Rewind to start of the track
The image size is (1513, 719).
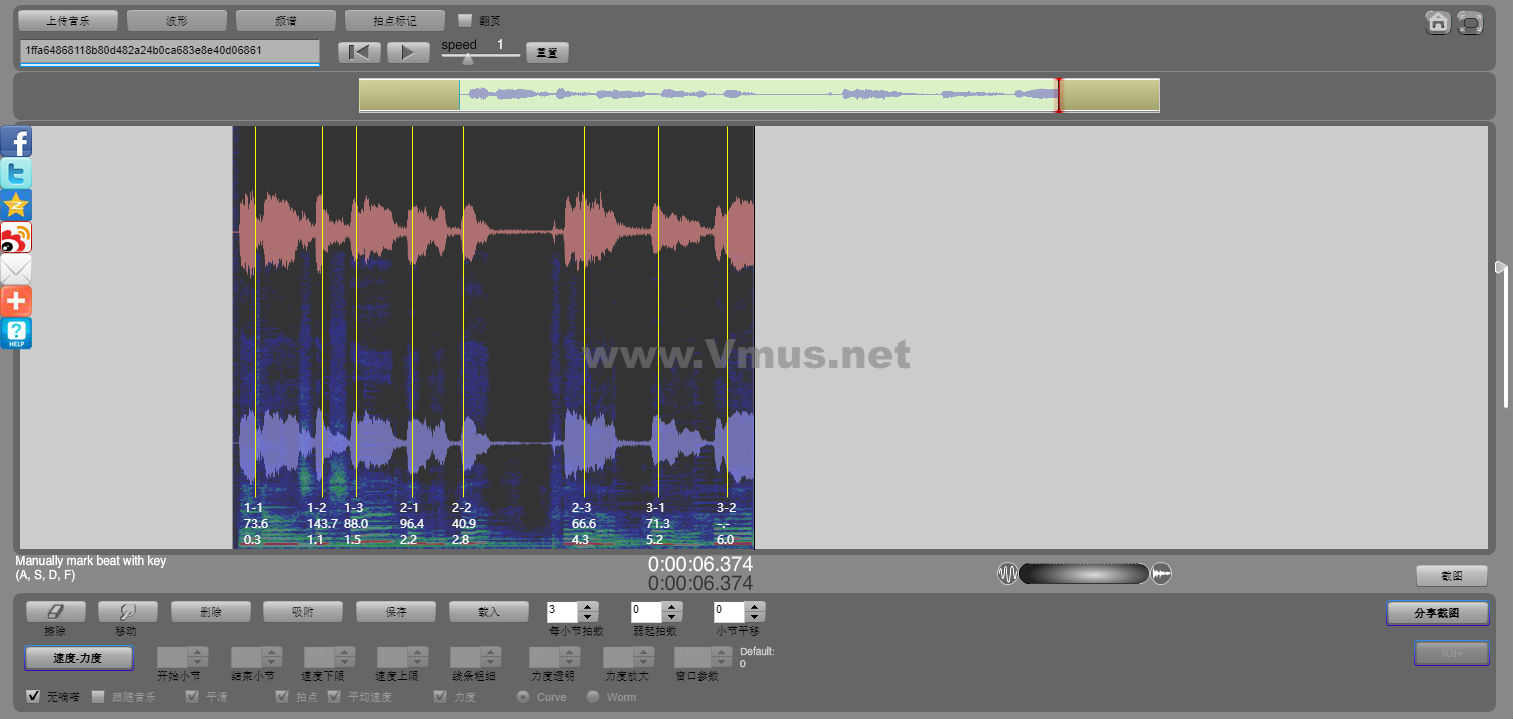click(358, 53)
